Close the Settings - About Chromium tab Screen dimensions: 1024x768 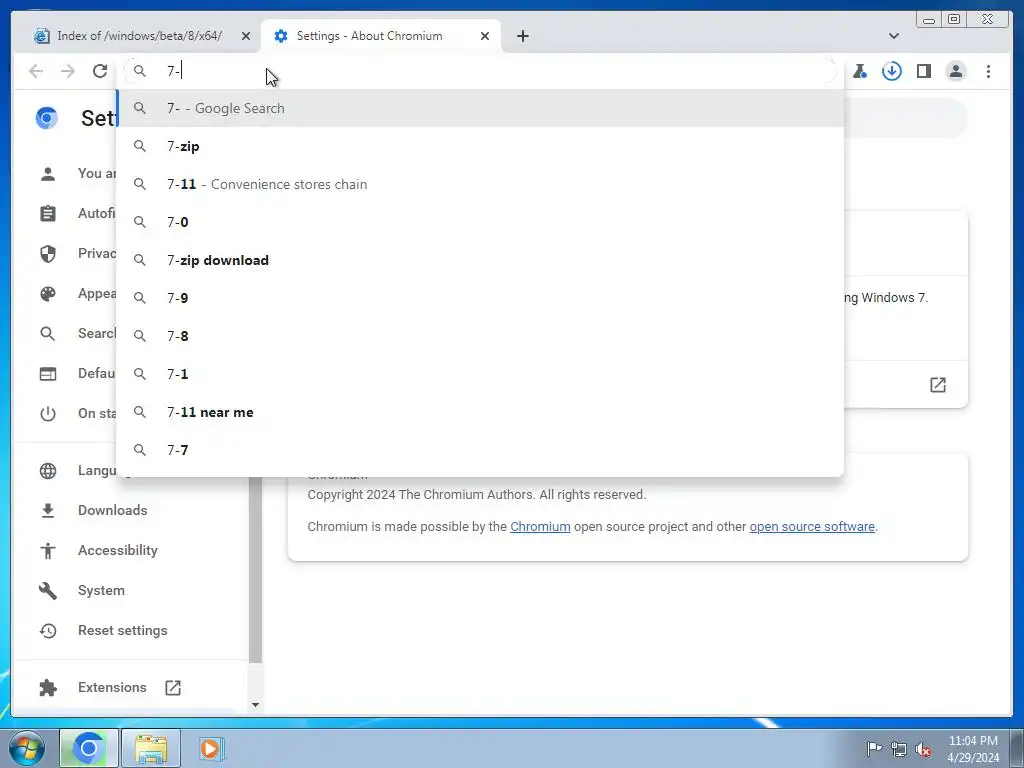pyautogui.click(x=485, y=36)
